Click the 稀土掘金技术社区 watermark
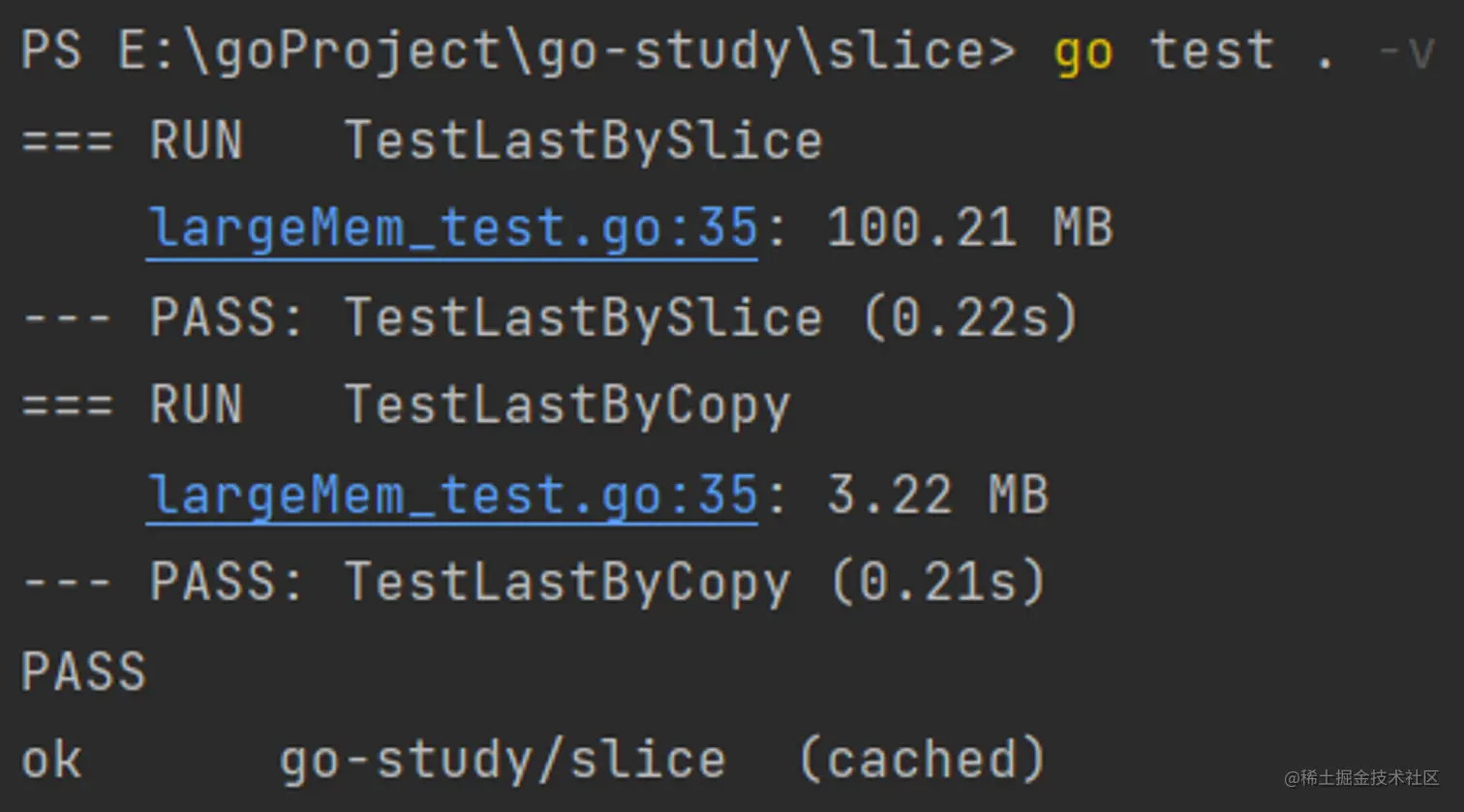 point(1361,778)
